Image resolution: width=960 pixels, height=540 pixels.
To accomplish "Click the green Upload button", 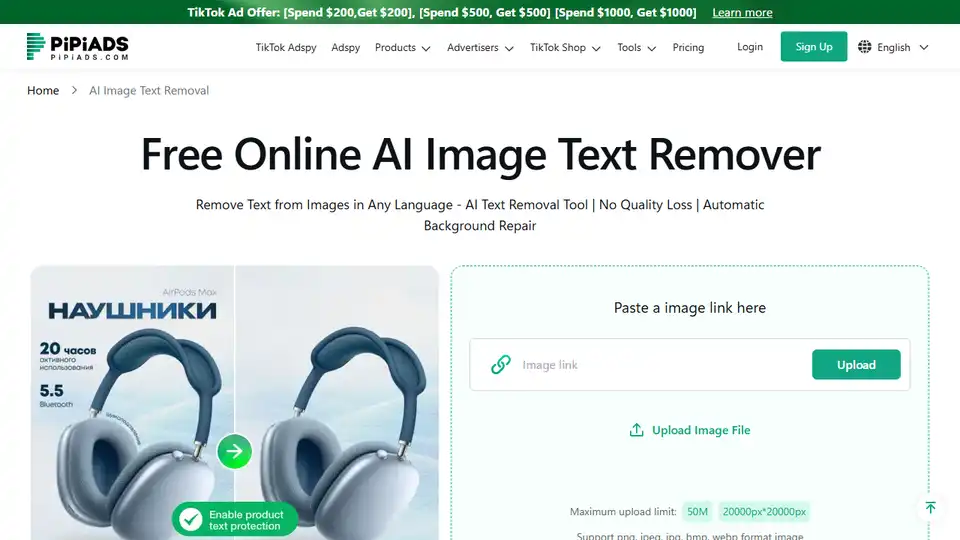I will [856, 364].
